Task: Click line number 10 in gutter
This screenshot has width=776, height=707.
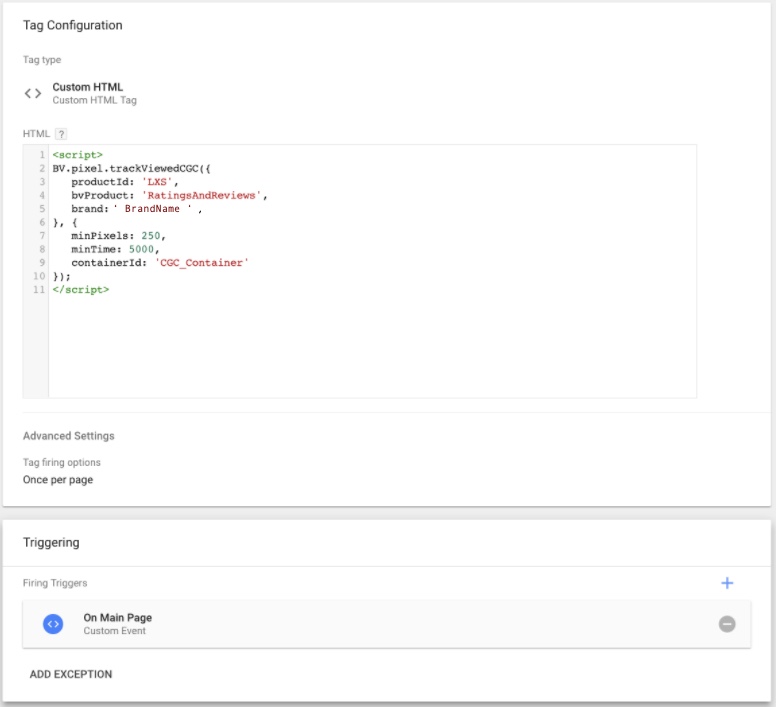Action: [39, 276]
